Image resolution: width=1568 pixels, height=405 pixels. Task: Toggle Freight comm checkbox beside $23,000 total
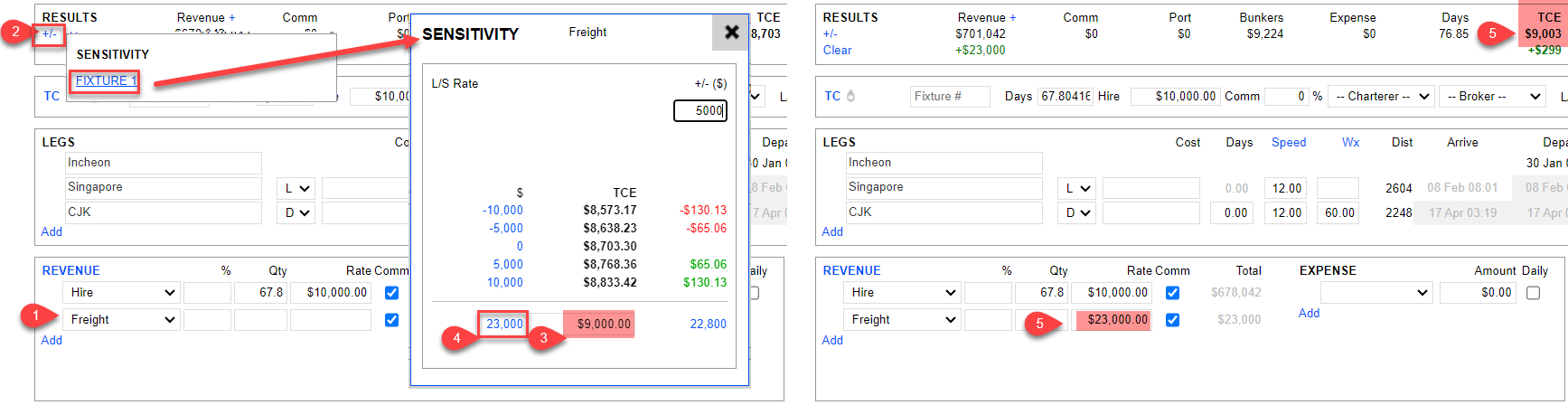(x=1172, y=319)
